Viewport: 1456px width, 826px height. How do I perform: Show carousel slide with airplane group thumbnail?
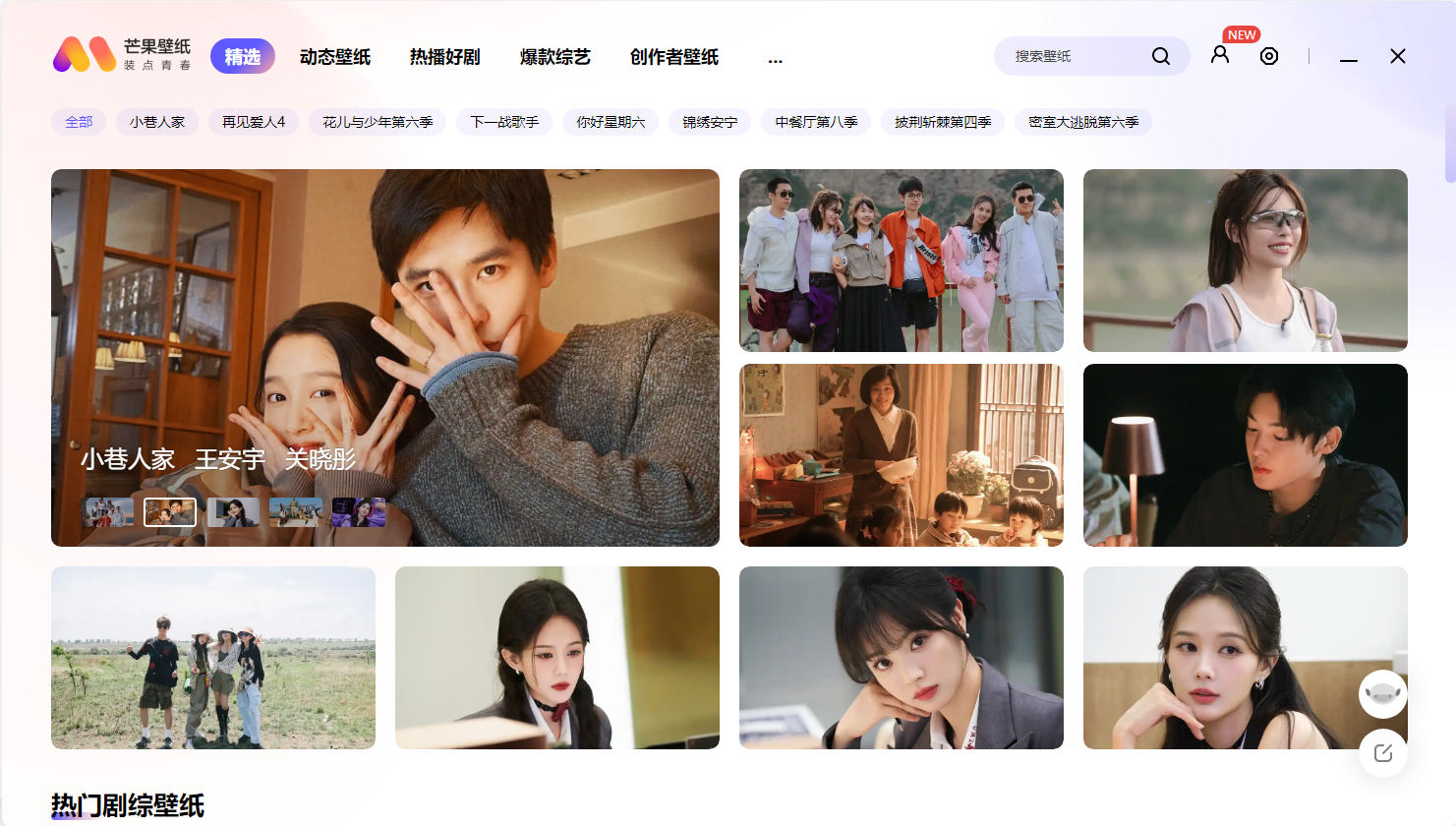coord(296,512)
